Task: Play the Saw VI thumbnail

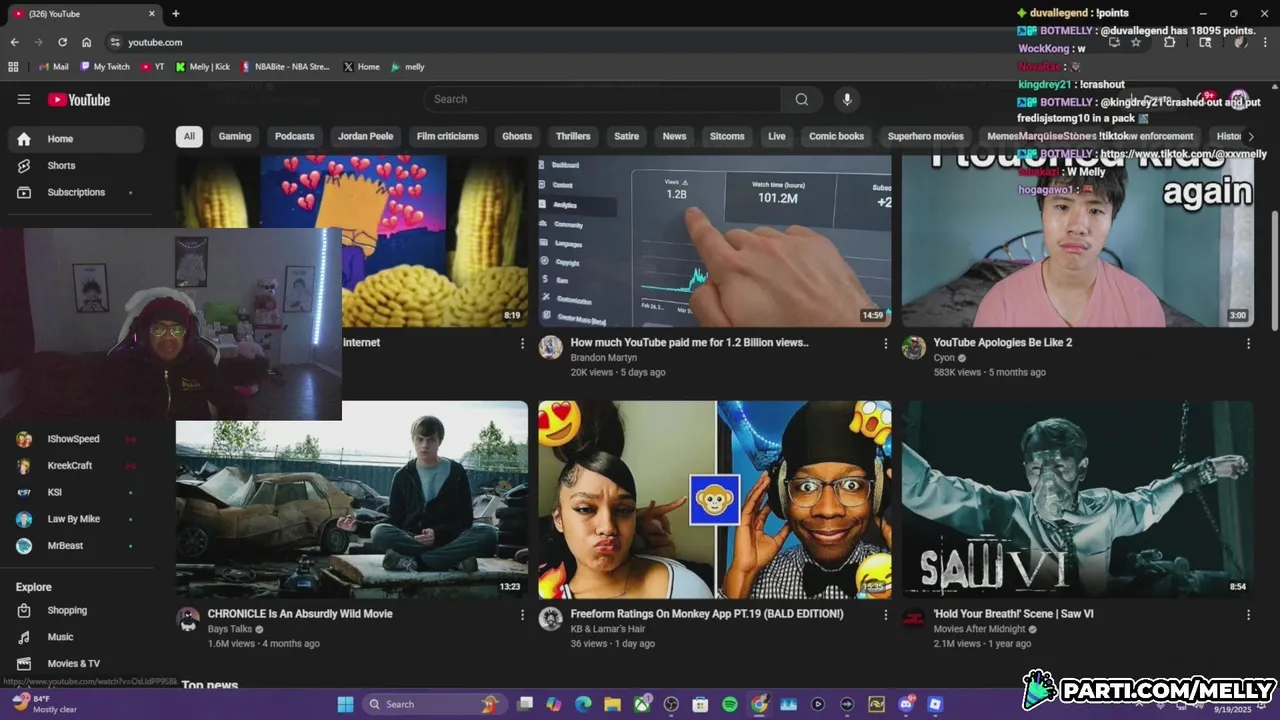Action: (x=1077, y=499)
